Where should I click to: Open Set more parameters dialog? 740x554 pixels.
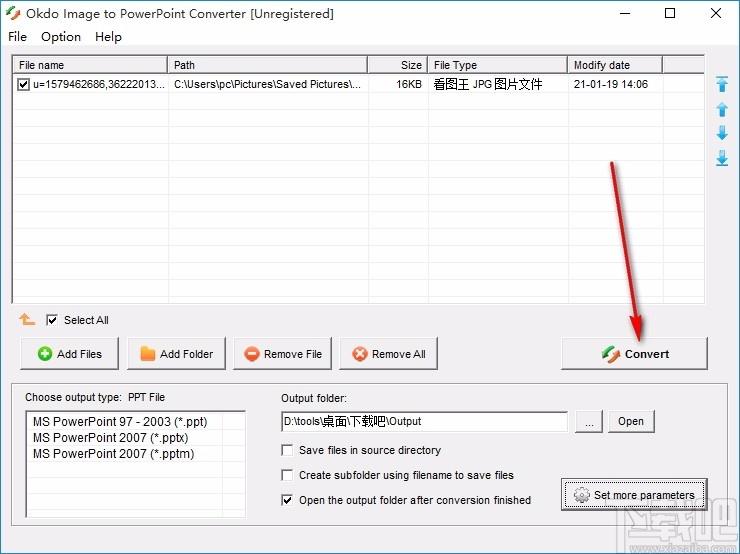coord(634,495)
